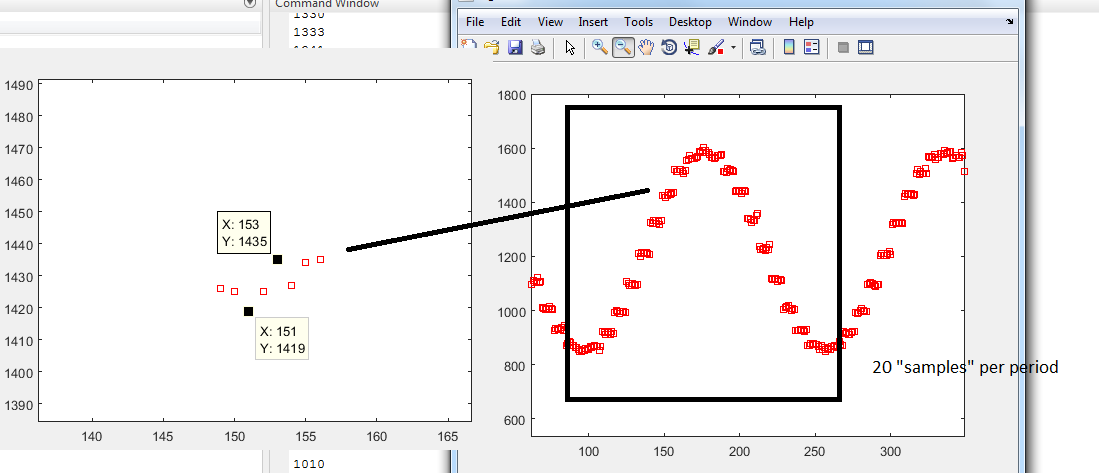Open the Edit menu
The height and width of the screenshot is (473, 1099).
click(511, 22)
